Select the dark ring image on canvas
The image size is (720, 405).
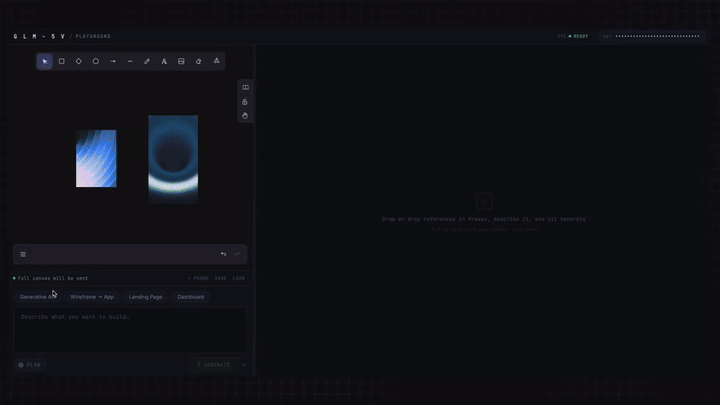[173, 159]
